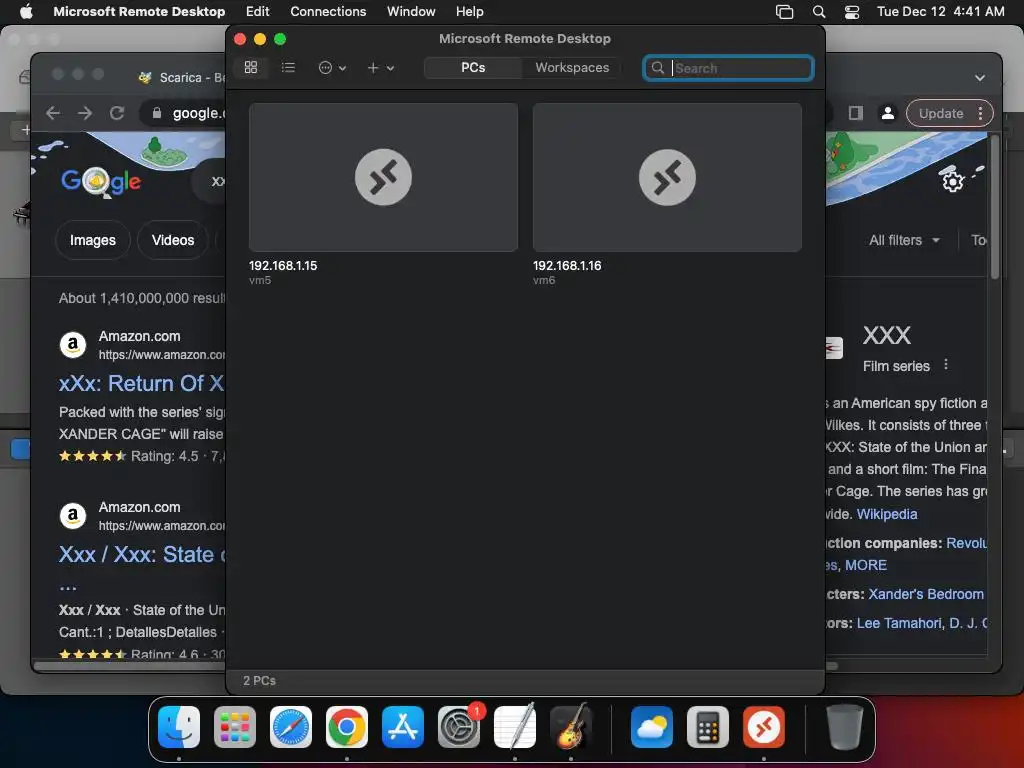1024x768 pixels.
Task: Open the Edit menu in menu bar
Action: click(x=257, y=11)
